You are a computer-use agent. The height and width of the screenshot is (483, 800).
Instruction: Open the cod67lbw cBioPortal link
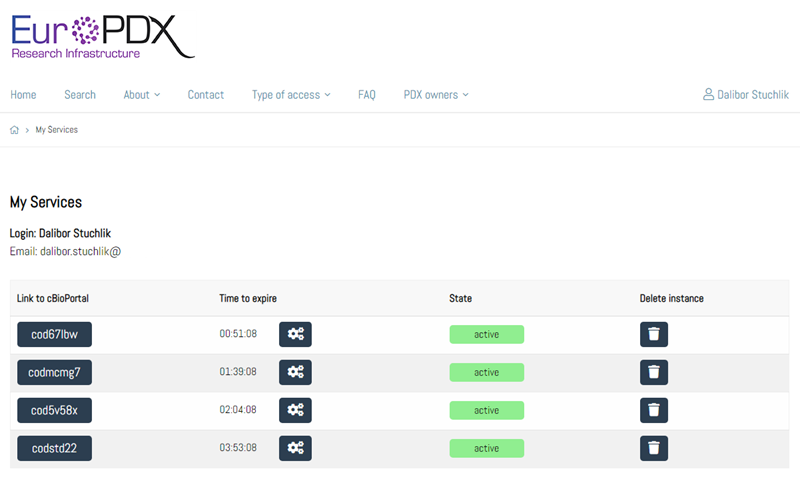click(x=55, y=335)
